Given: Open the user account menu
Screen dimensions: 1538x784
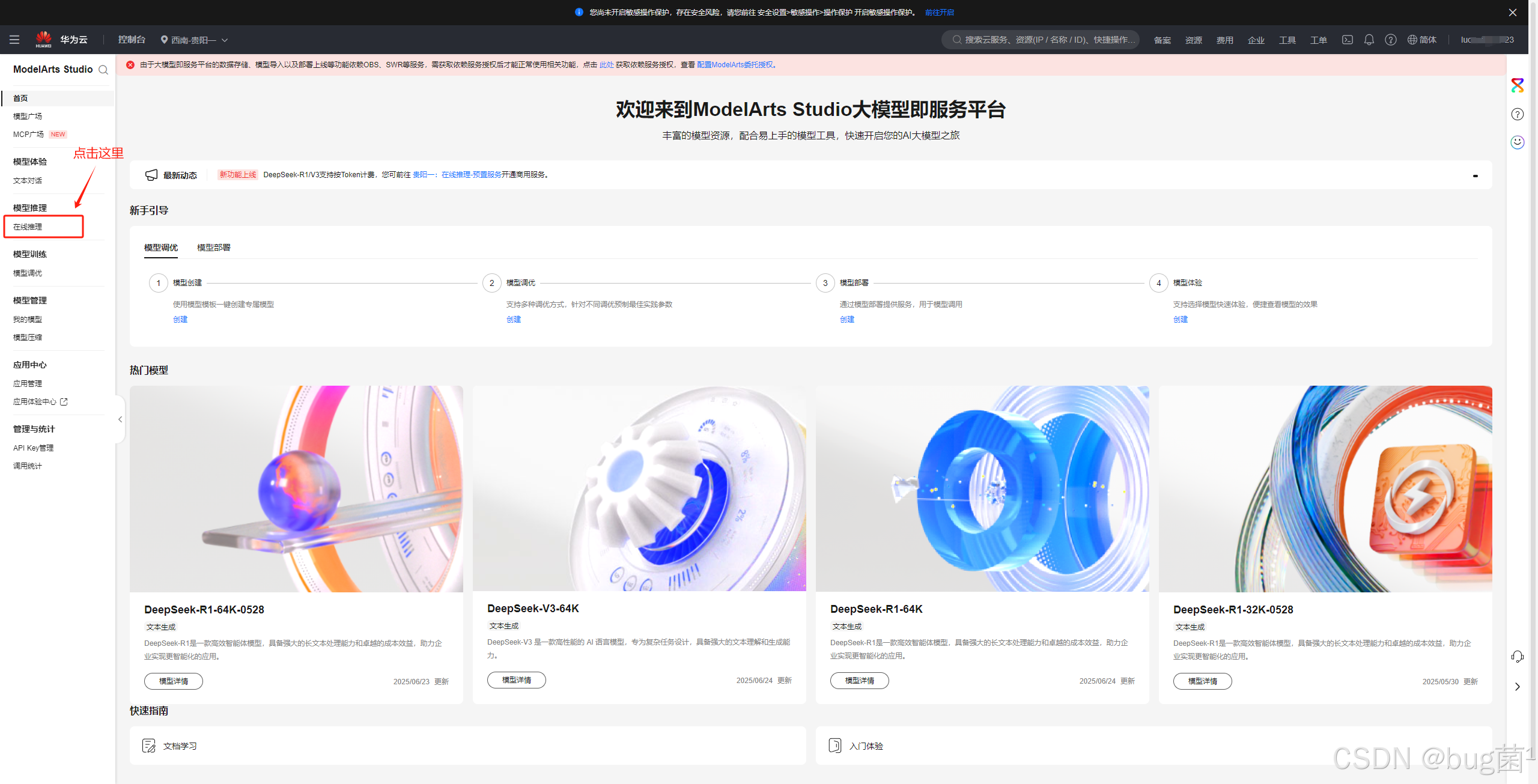Looking at the screenshot, I should coord(1488,40).
